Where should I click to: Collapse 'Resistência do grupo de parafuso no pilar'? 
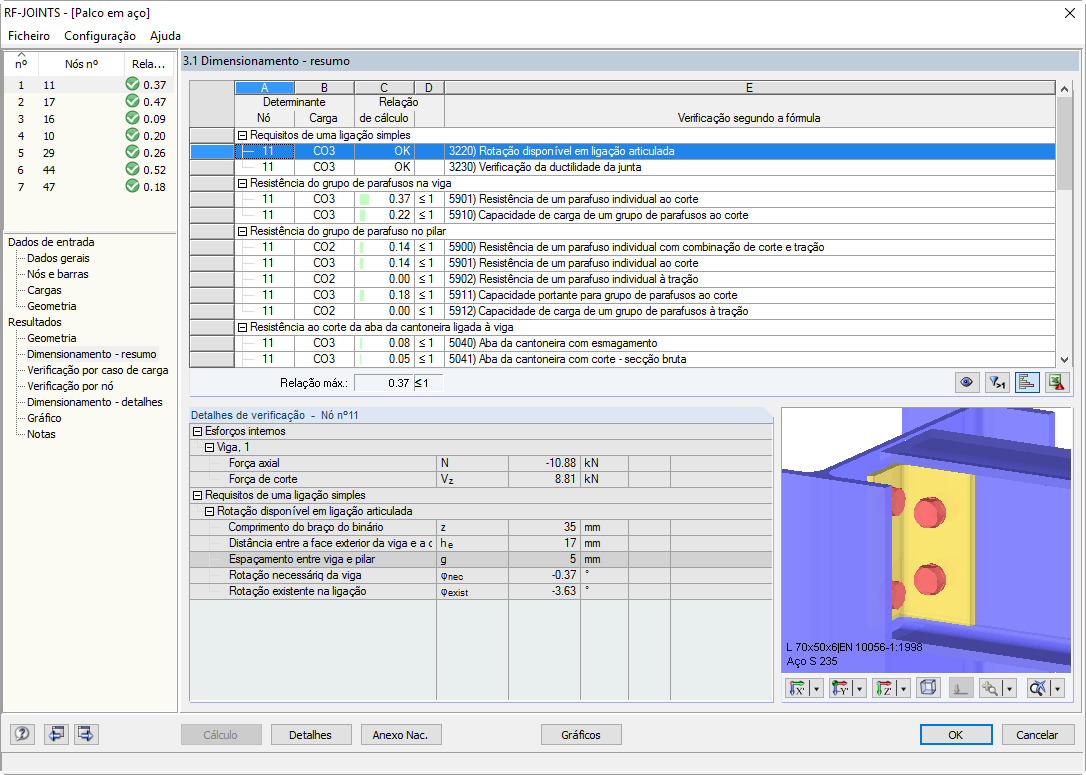coord(242,231)
